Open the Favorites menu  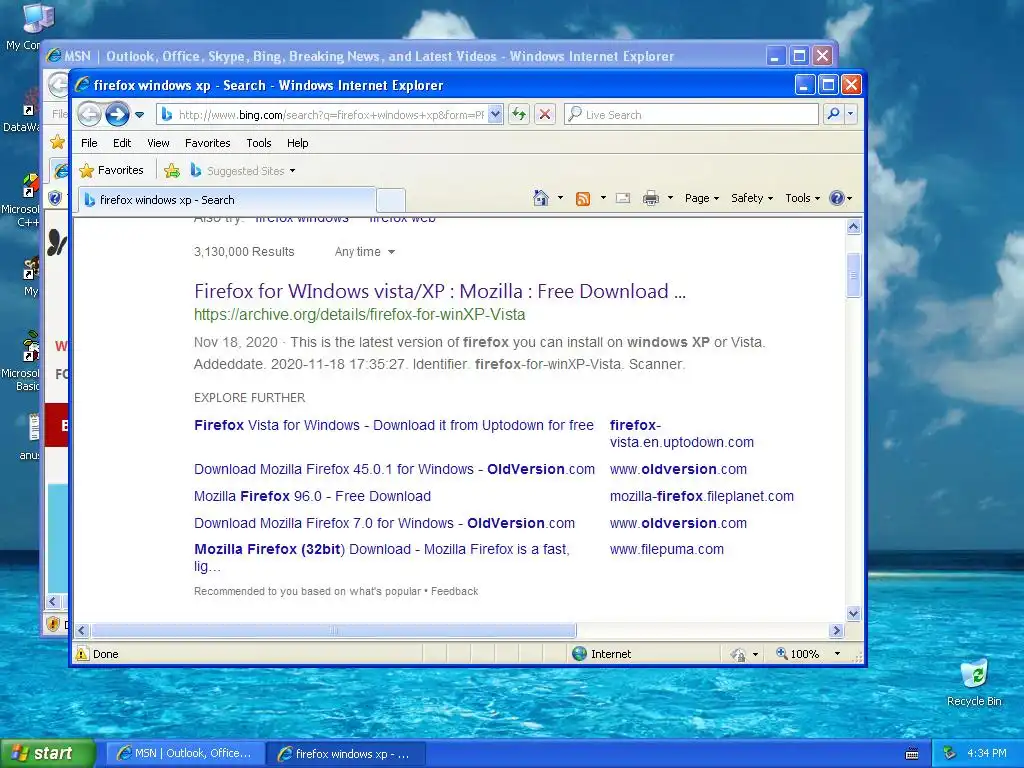[x=208, y=143]
